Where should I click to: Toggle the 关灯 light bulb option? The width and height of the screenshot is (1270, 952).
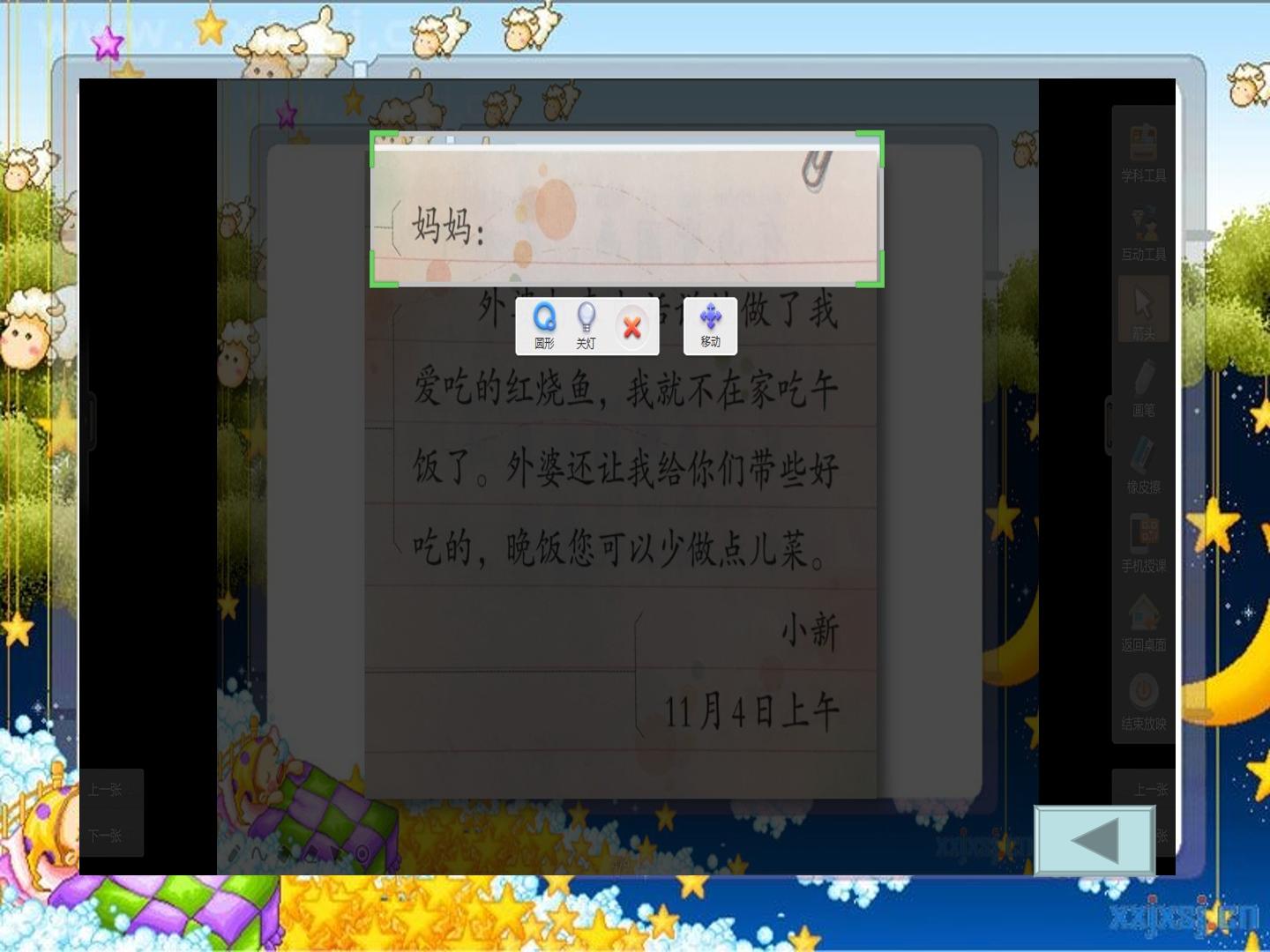pyautogui.click(x=586, y=326)
